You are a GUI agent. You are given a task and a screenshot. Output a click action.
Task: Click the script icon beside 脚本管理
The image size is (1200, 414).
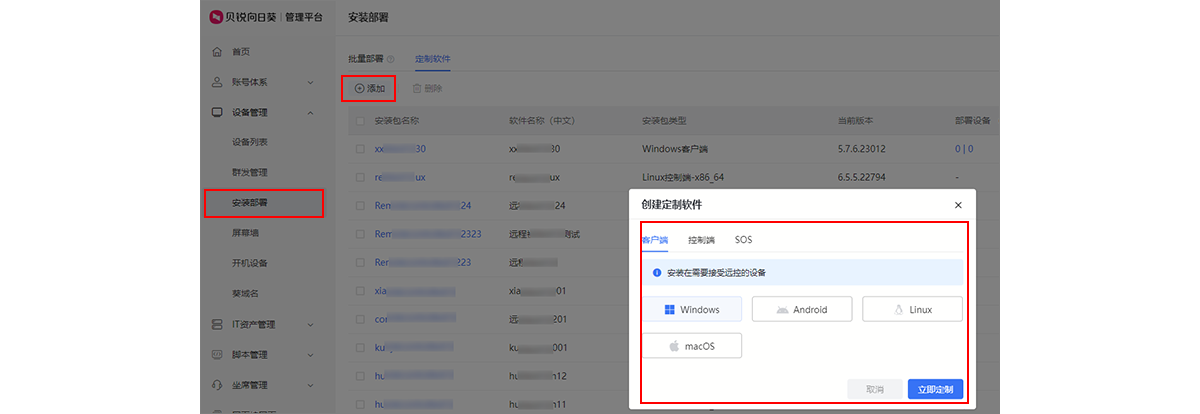217,354
